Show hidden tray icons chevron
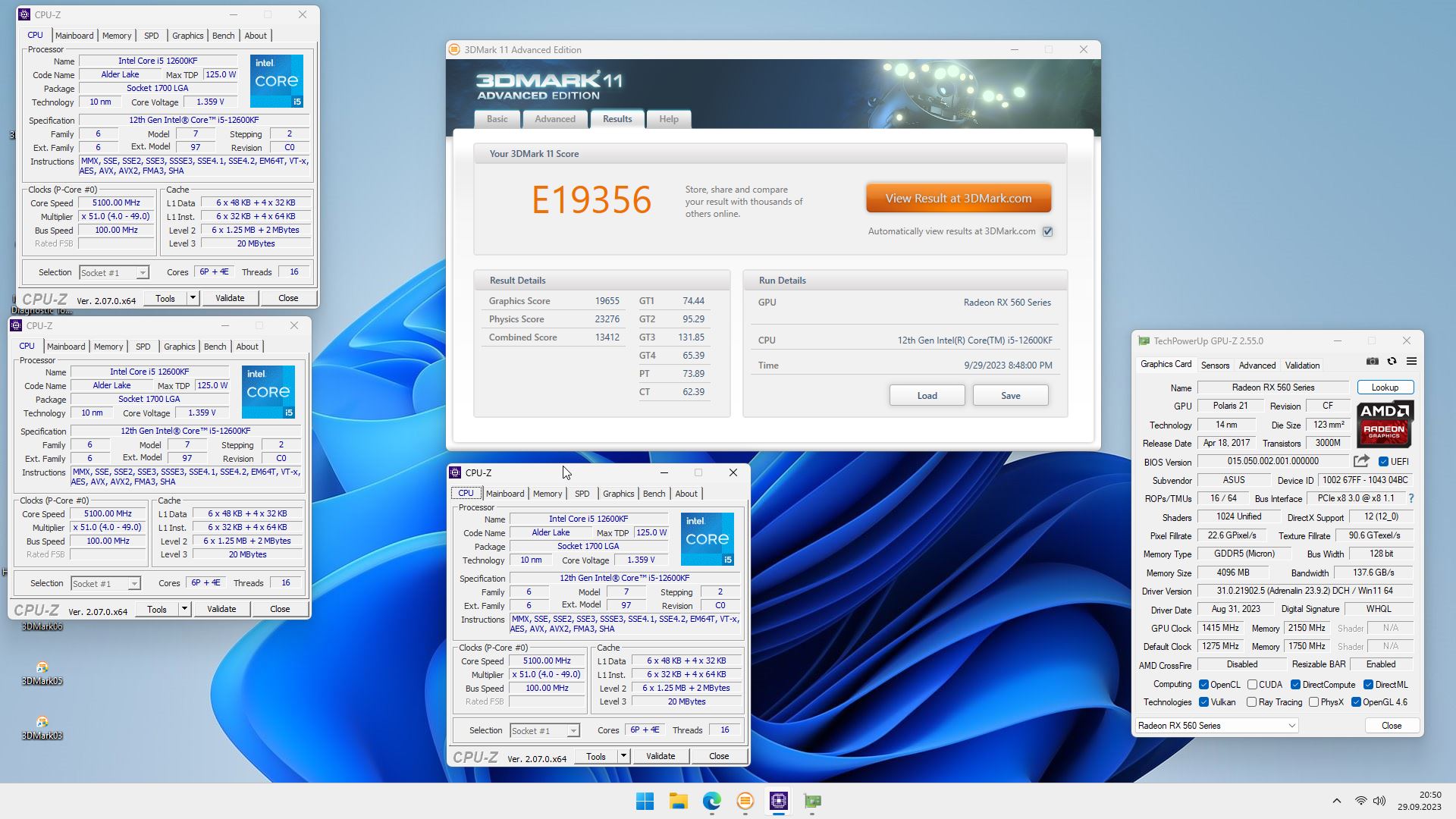The width and height of the screenshot is (1456, 819). point(1336,801)
